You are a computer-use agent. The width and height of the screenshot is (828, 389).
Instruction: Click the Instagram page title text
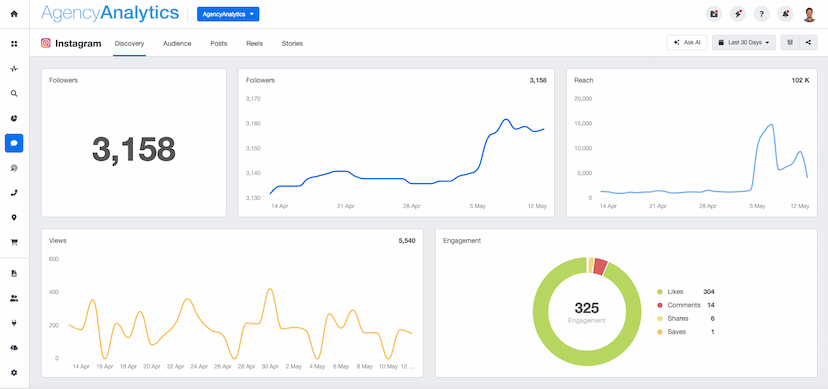tap(78, 44)
